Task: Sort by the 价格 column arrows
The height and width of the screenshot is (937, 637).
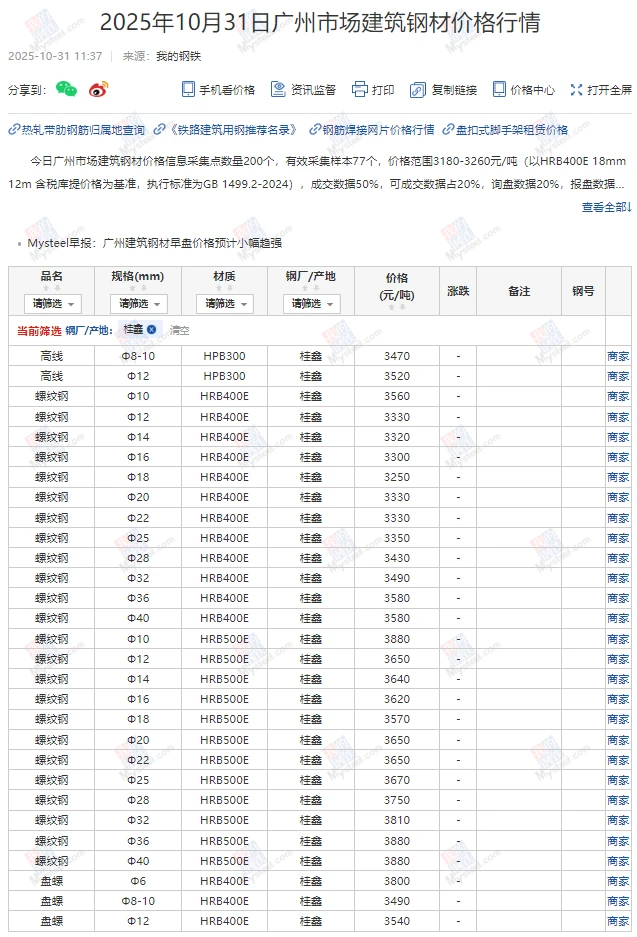Action: point(397,307)
